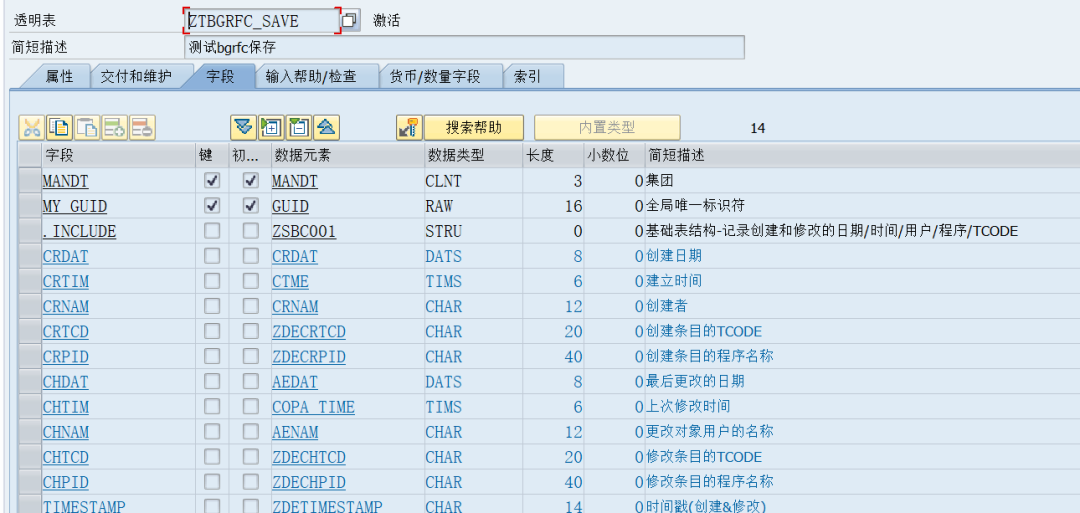The image size is (1080, 513).
Task: Open value help next to ZTBGRFC_SAVE field
Action: coord(351,20)
